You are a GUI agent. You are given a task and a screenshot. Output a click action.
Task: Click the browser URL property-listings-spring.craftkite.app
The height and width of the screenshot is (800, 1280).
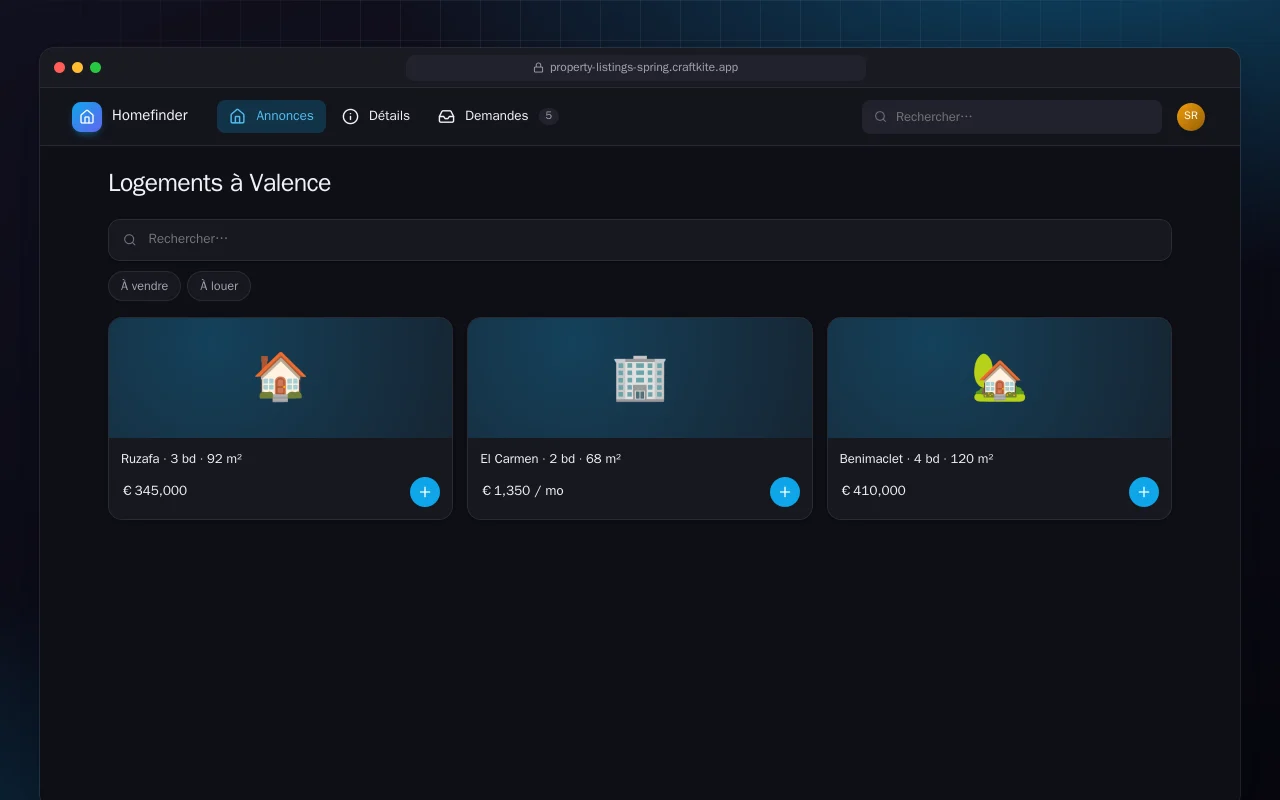click(x=644, y=68)
